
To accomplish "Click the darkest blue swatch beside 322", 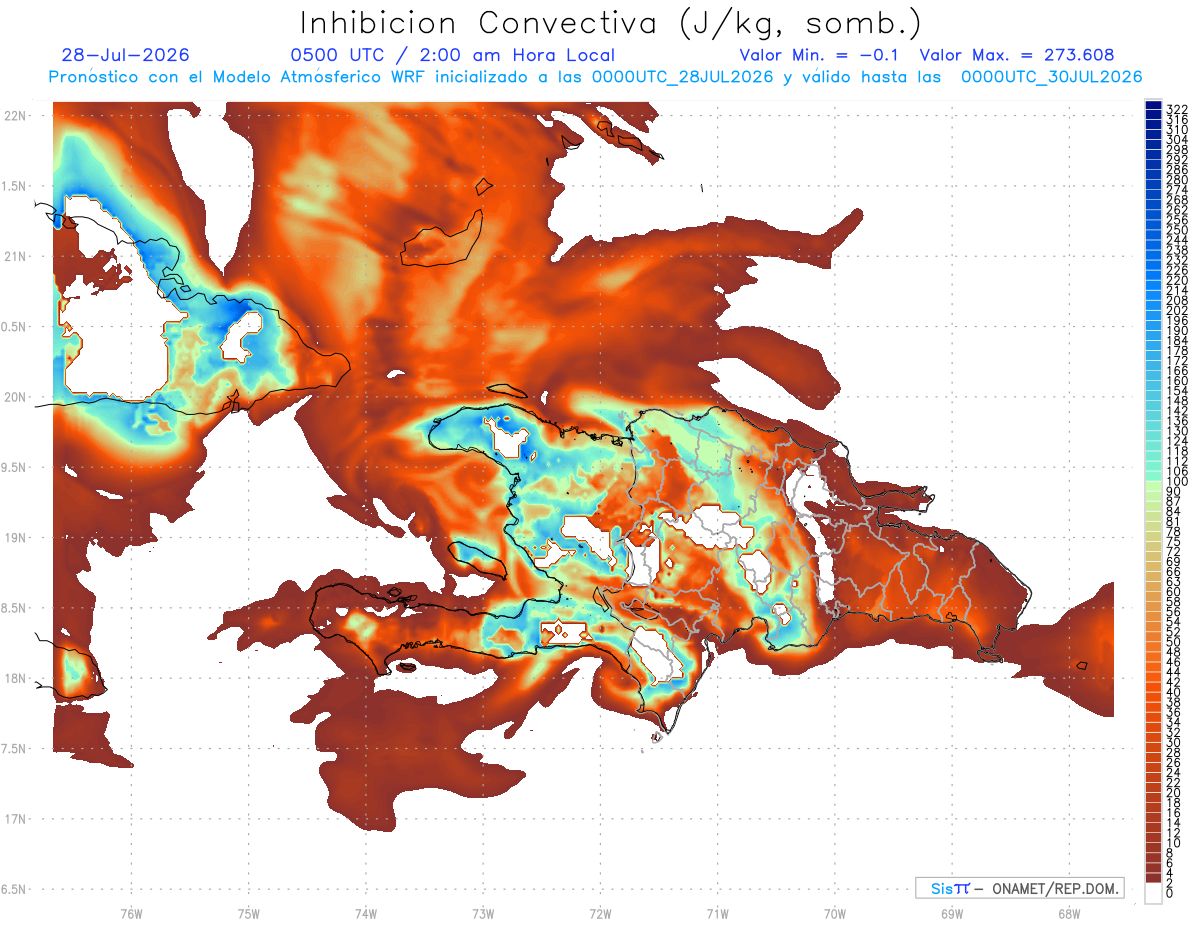I will click(1154, 106).
